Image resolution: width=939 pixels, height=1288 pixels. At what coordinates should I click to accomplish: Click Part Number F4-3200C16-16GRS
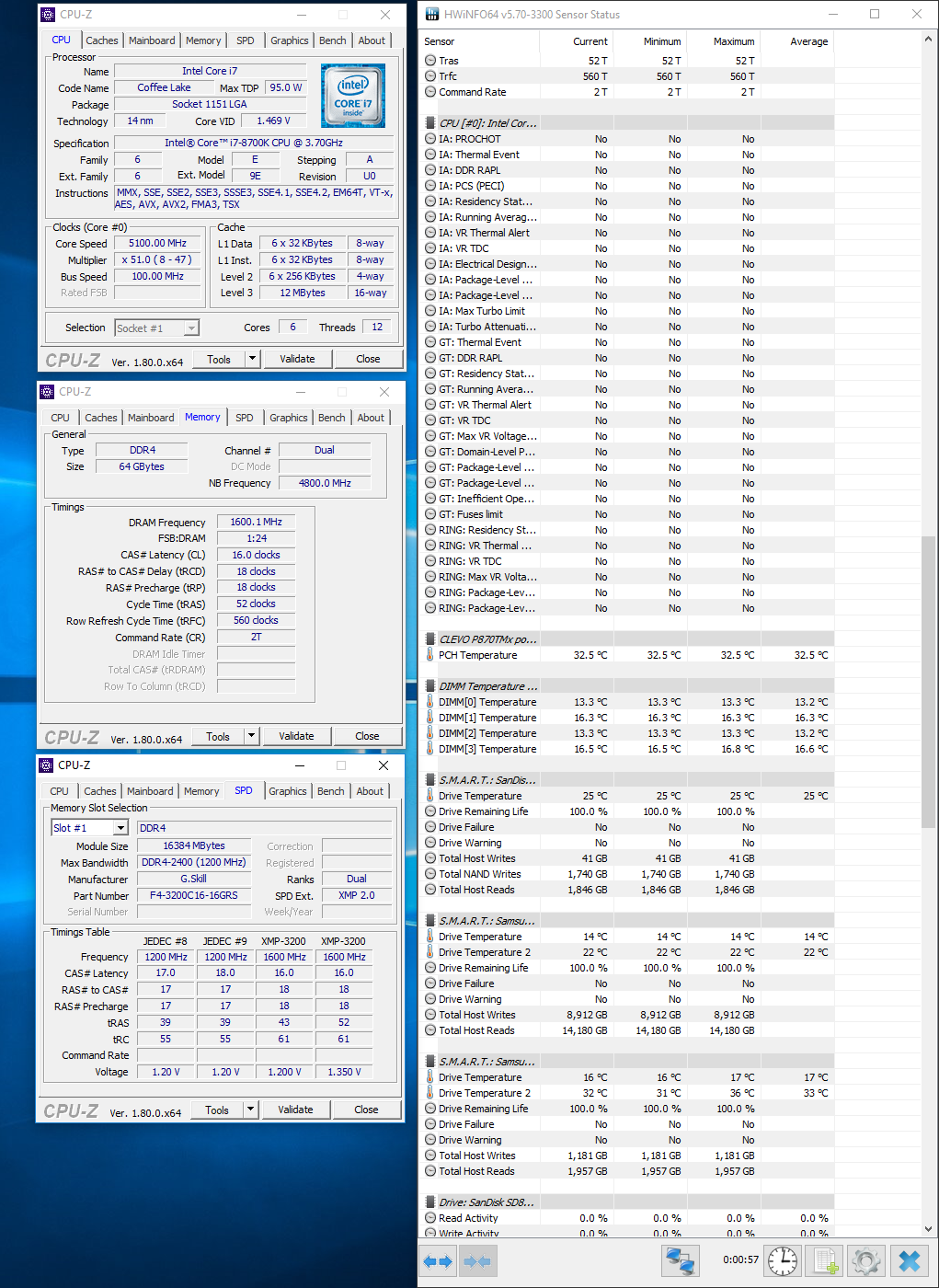(x=194, y=895)
